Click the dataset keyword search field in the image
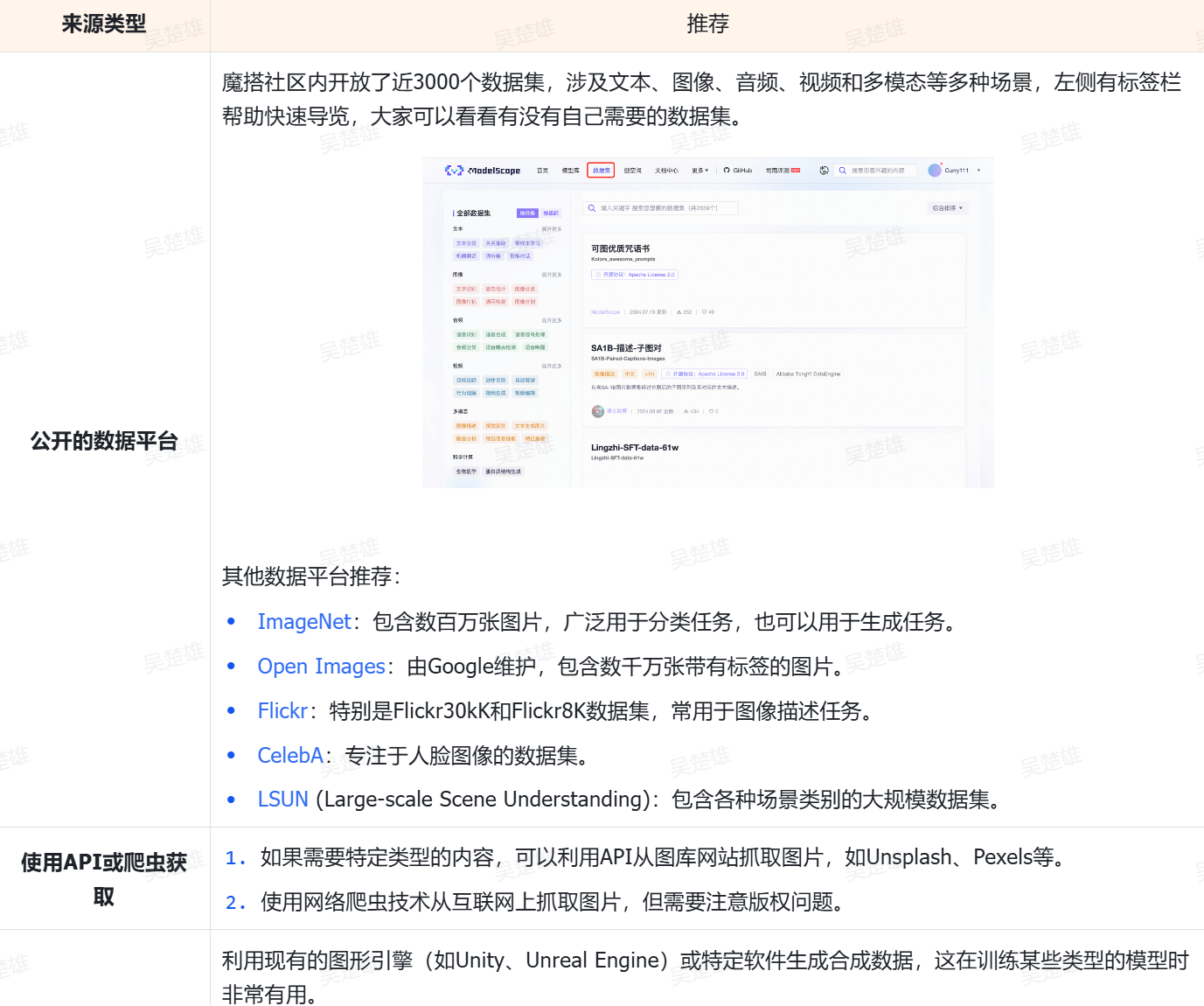Viewport: 1204px width, 1006px height. tap(660, 208)
